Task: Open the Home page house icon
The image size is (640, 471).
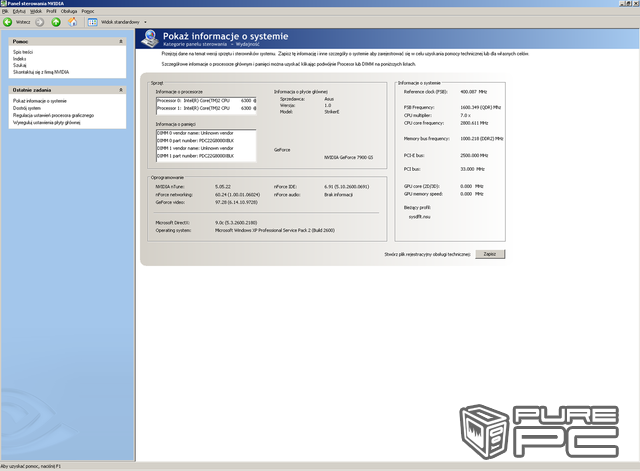Action: (x=73, y=22)
